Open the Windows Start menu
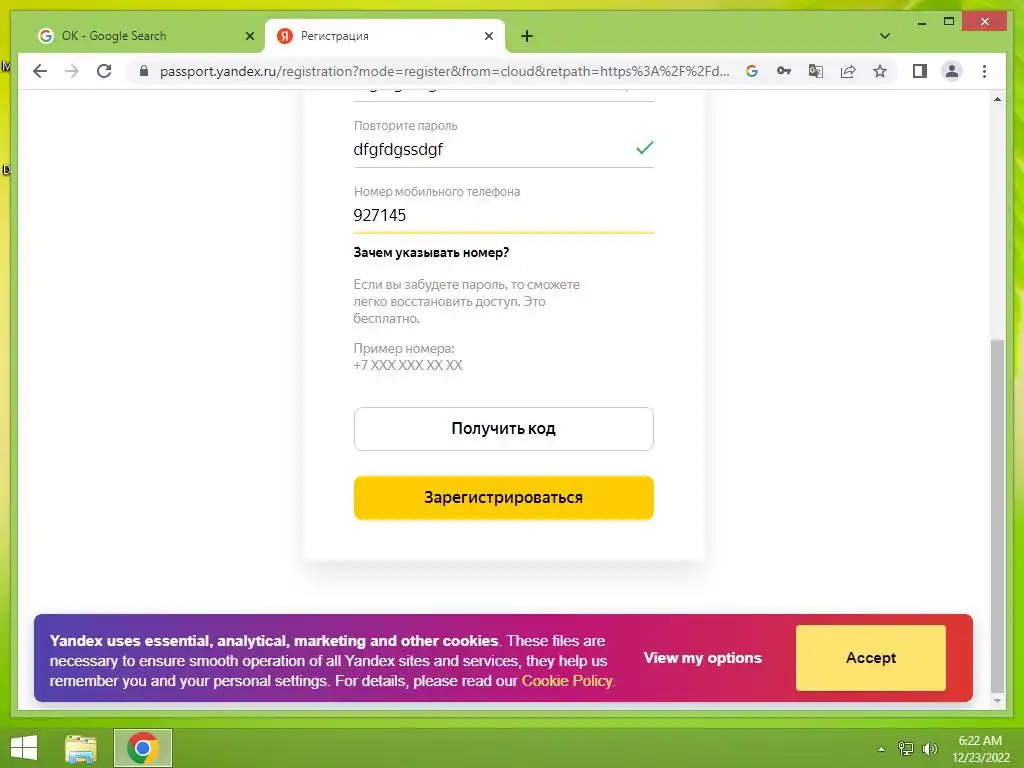Image resolution: width=1024 pixels, height=768 pixels. 24,748
